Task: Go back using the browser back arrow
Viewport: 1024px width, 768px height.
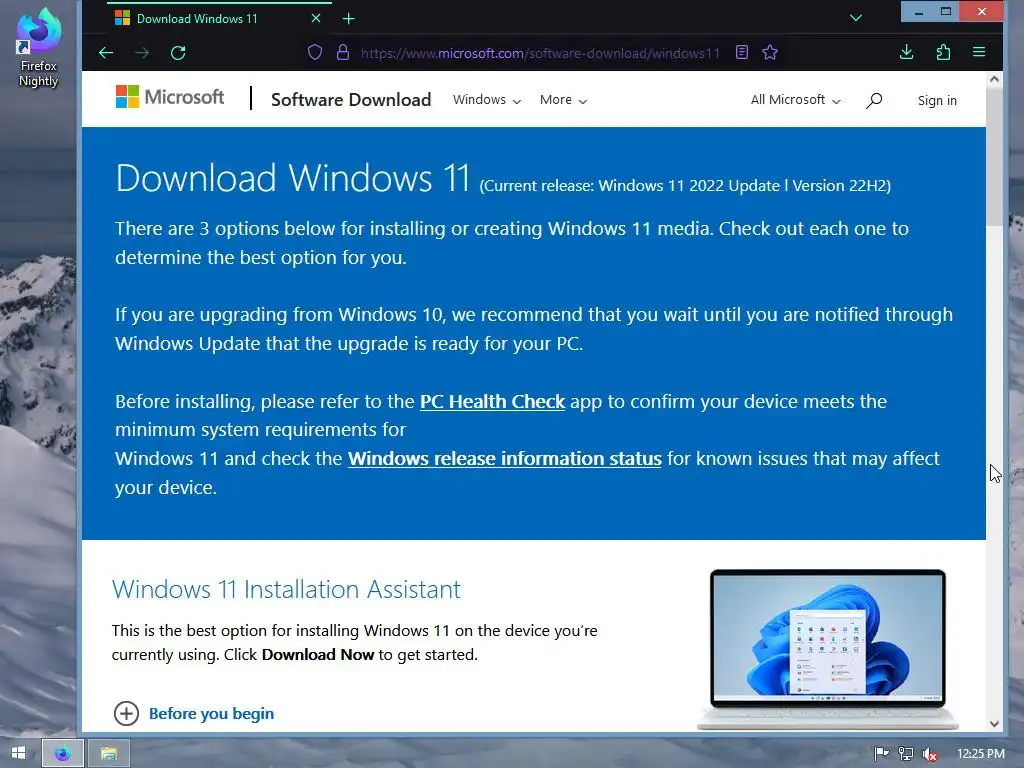Action: (x=106, y=53)
